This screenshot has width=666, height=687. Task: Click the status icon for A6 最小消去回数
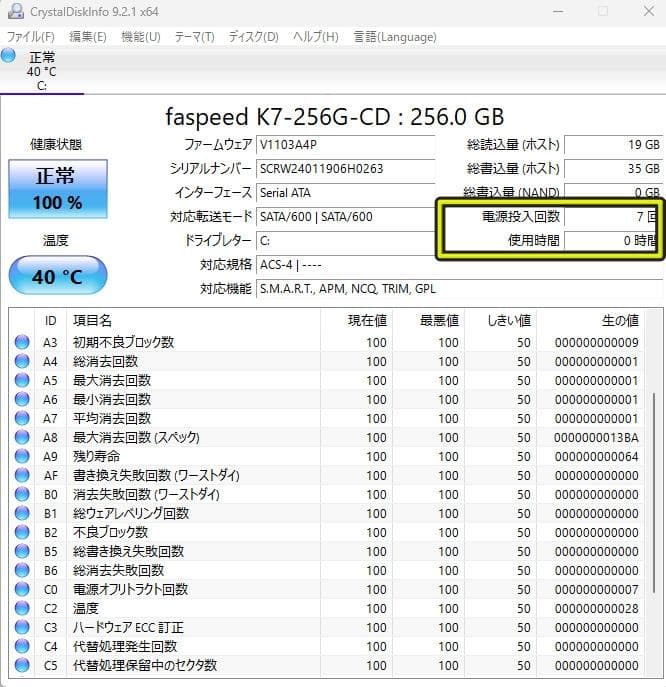tap(22, 399)
